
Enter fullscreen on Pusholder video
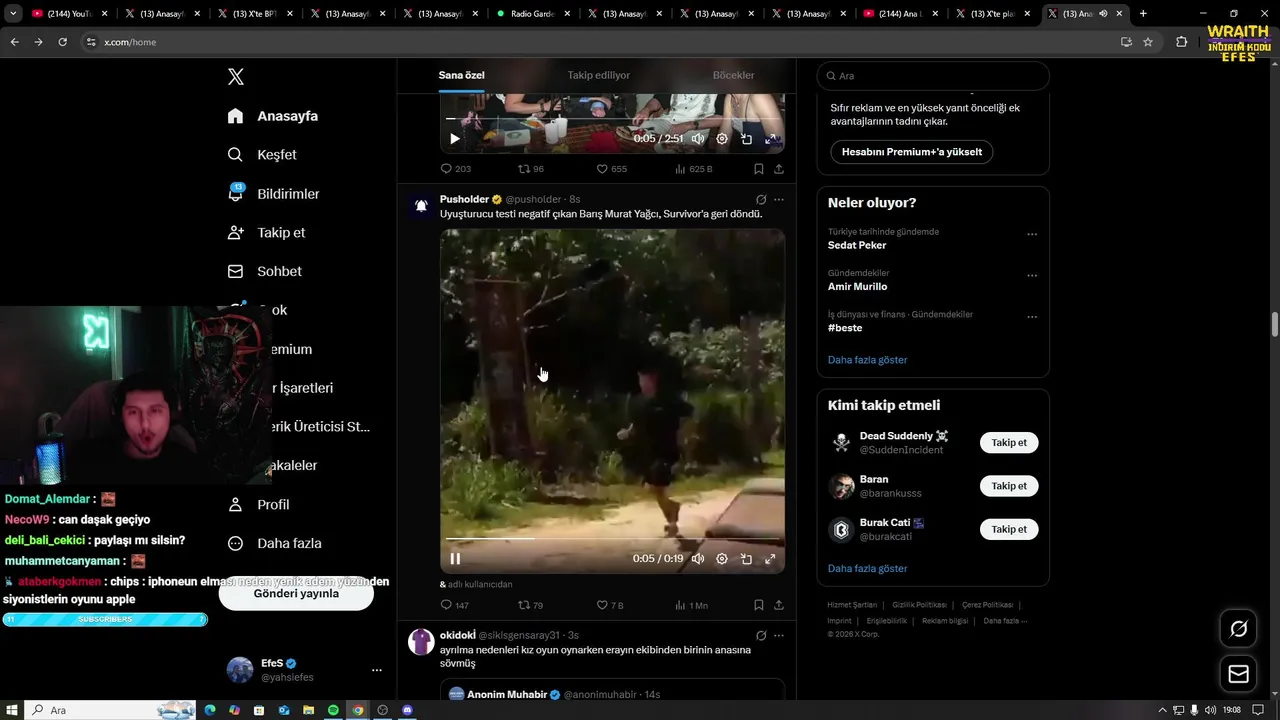pos(770,559)
